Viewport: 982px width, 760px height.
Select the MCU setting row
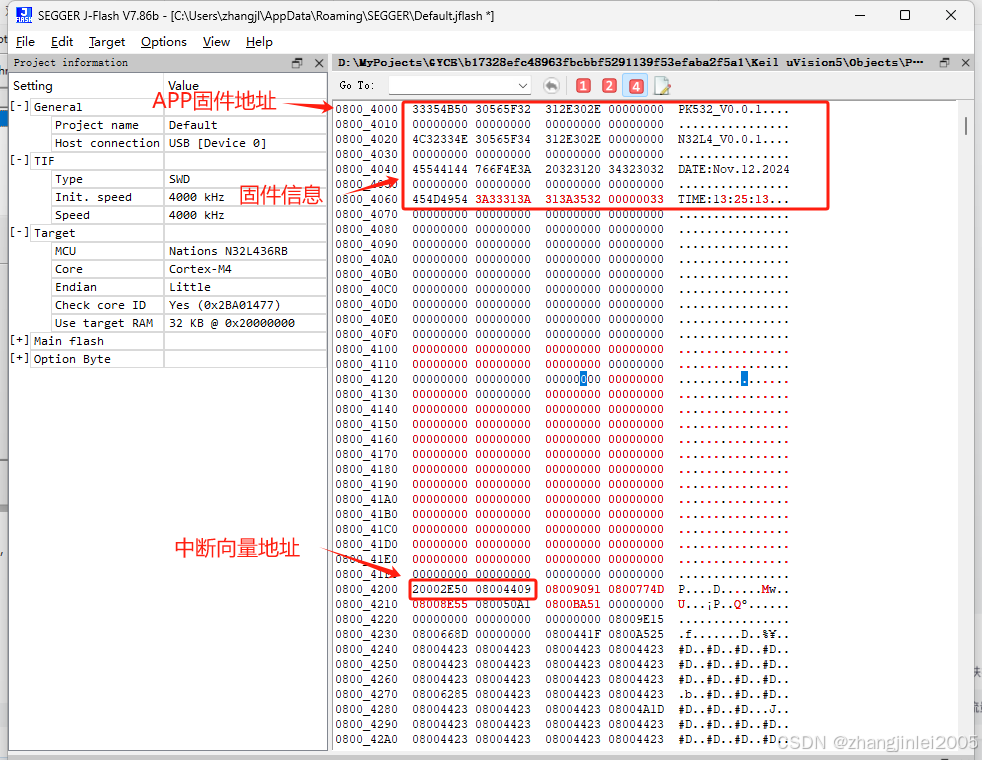pos(189,251)
